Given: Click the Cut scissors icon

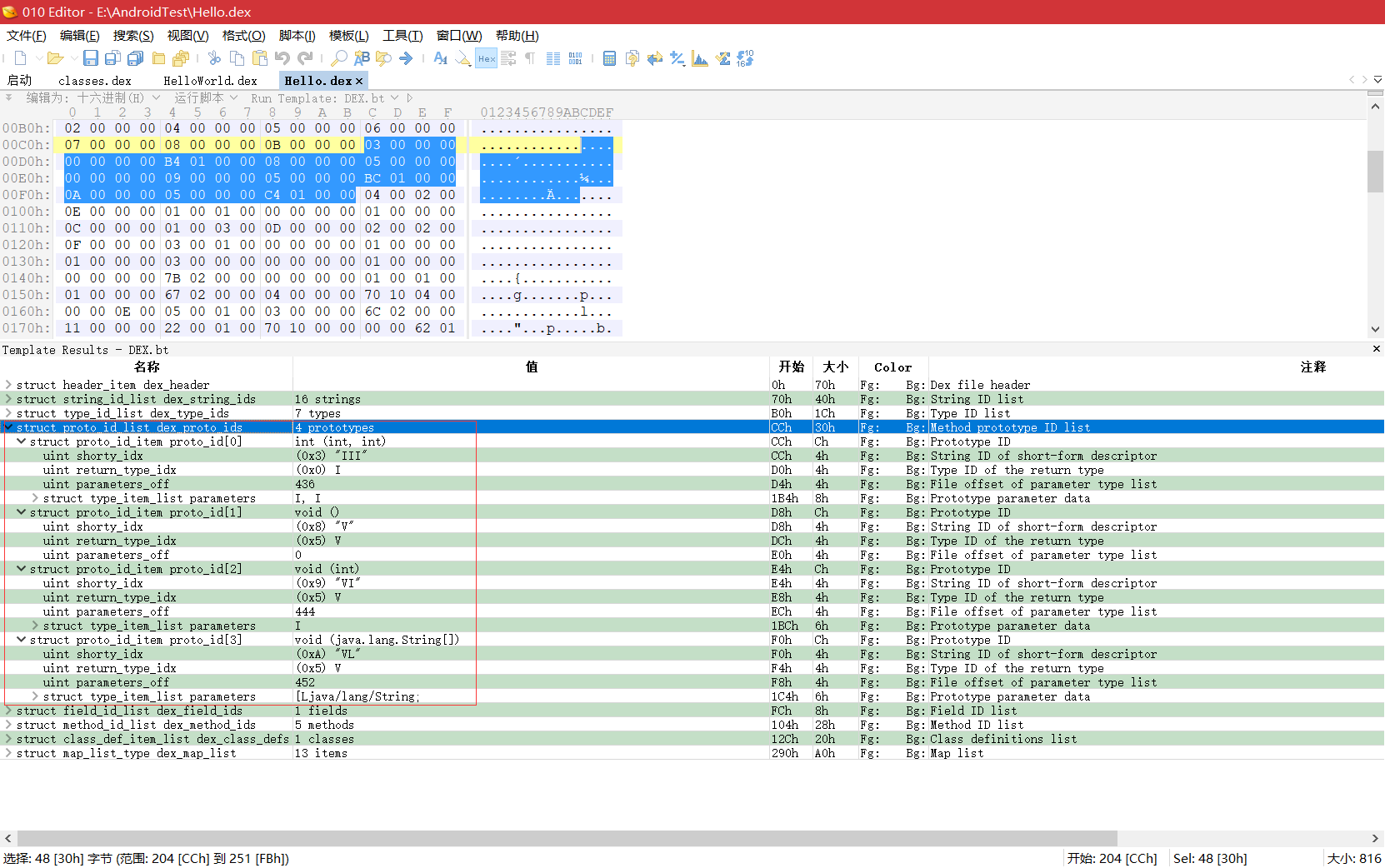Looking at the screenshot, I should coord(214,58).
